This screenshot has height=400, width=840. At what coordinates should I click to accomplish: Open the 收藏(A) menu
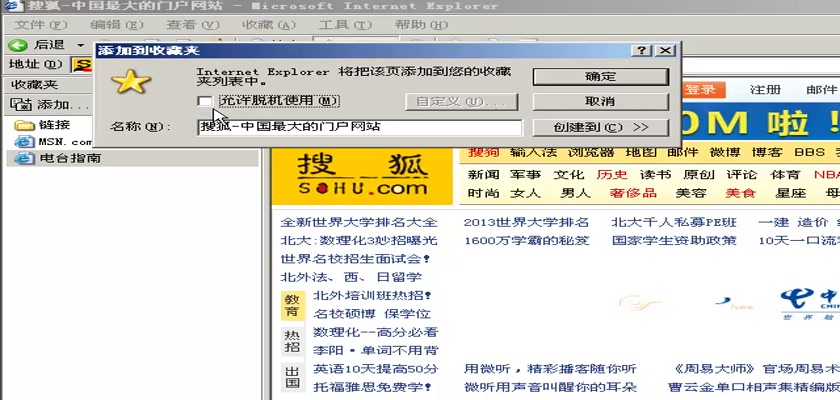coord(269,25)
